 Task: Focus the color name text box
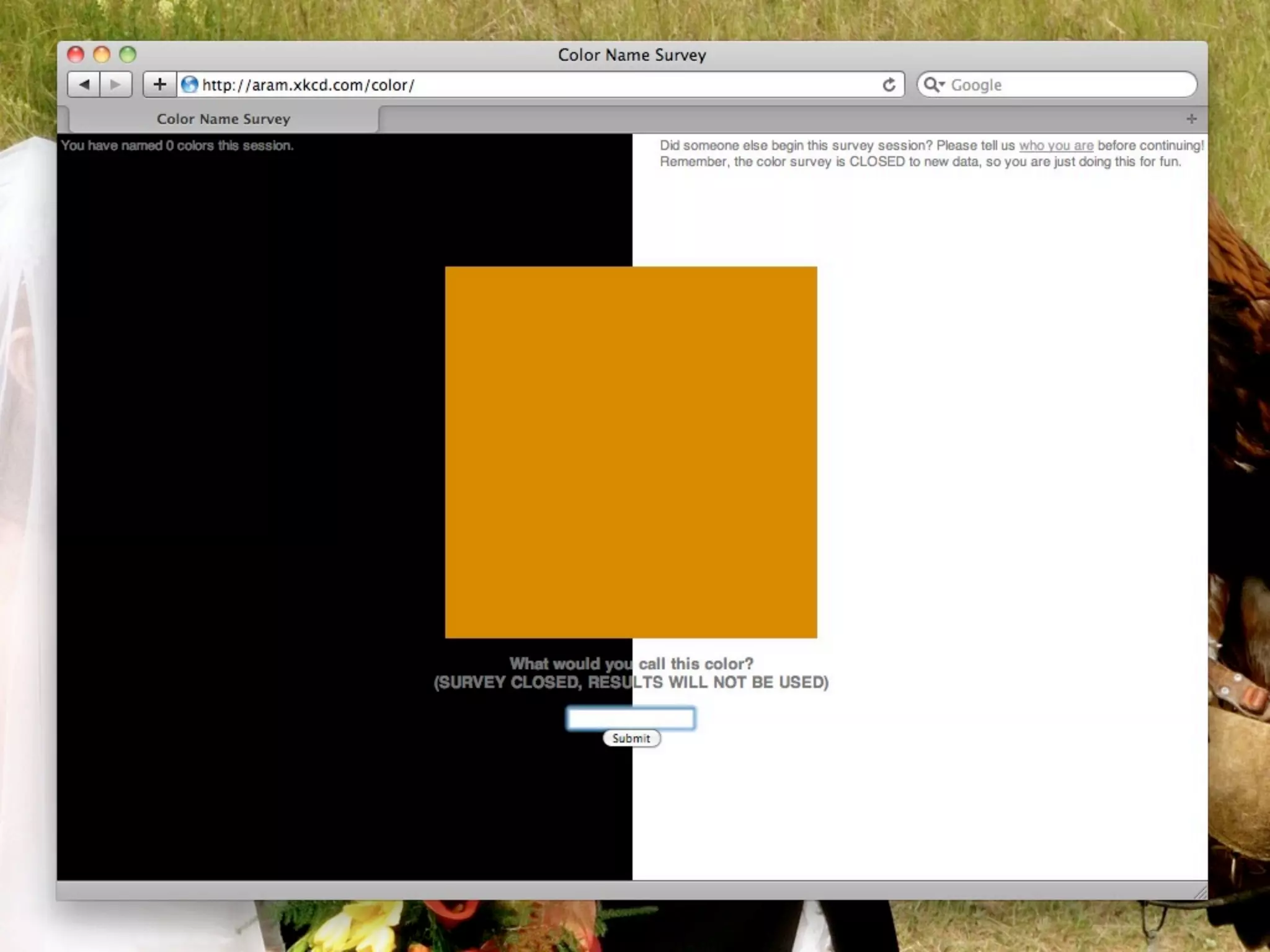tap(631, 718)
